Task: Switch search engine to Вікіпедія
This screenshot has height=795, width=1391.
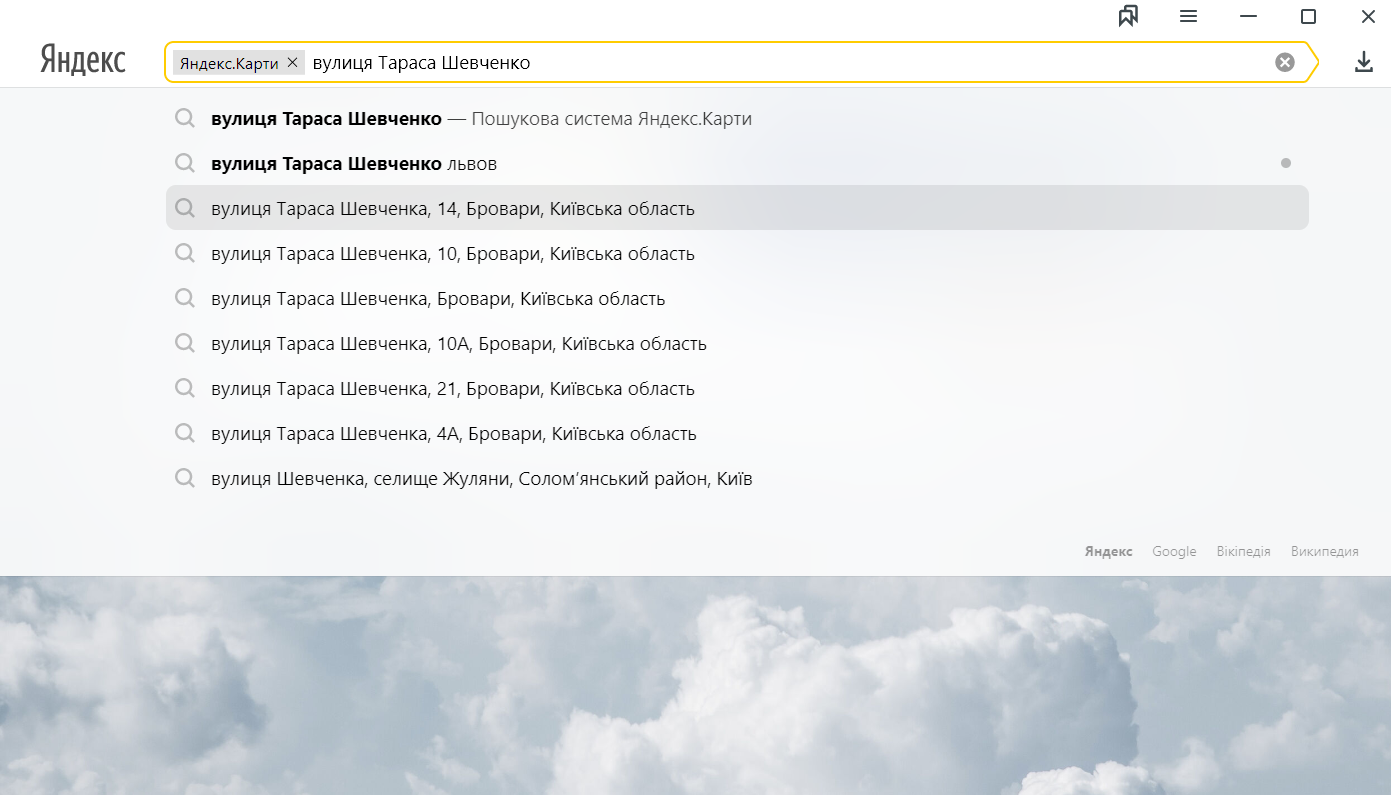Action: [x=1243, y=551]
